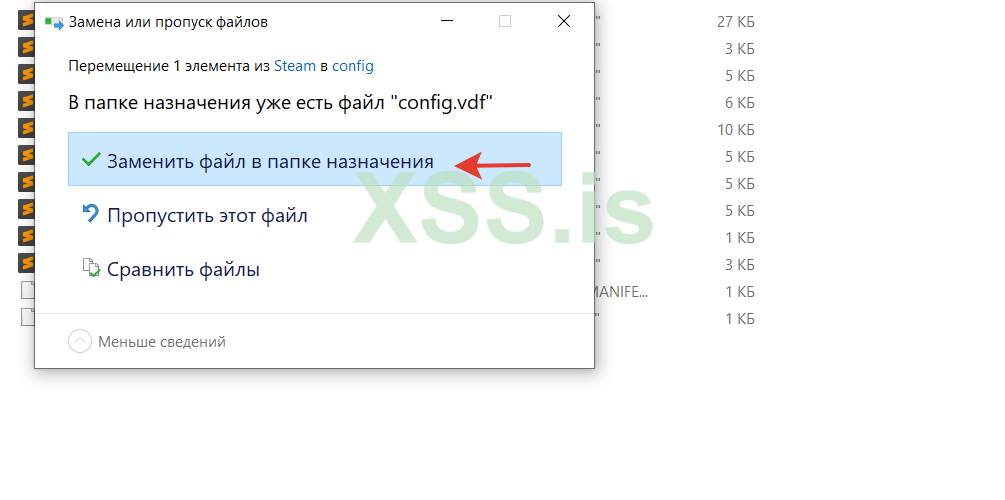Click the Sublime file icon in 27 КБ row
Screen dimensions: 1005x500
point(26,21)
